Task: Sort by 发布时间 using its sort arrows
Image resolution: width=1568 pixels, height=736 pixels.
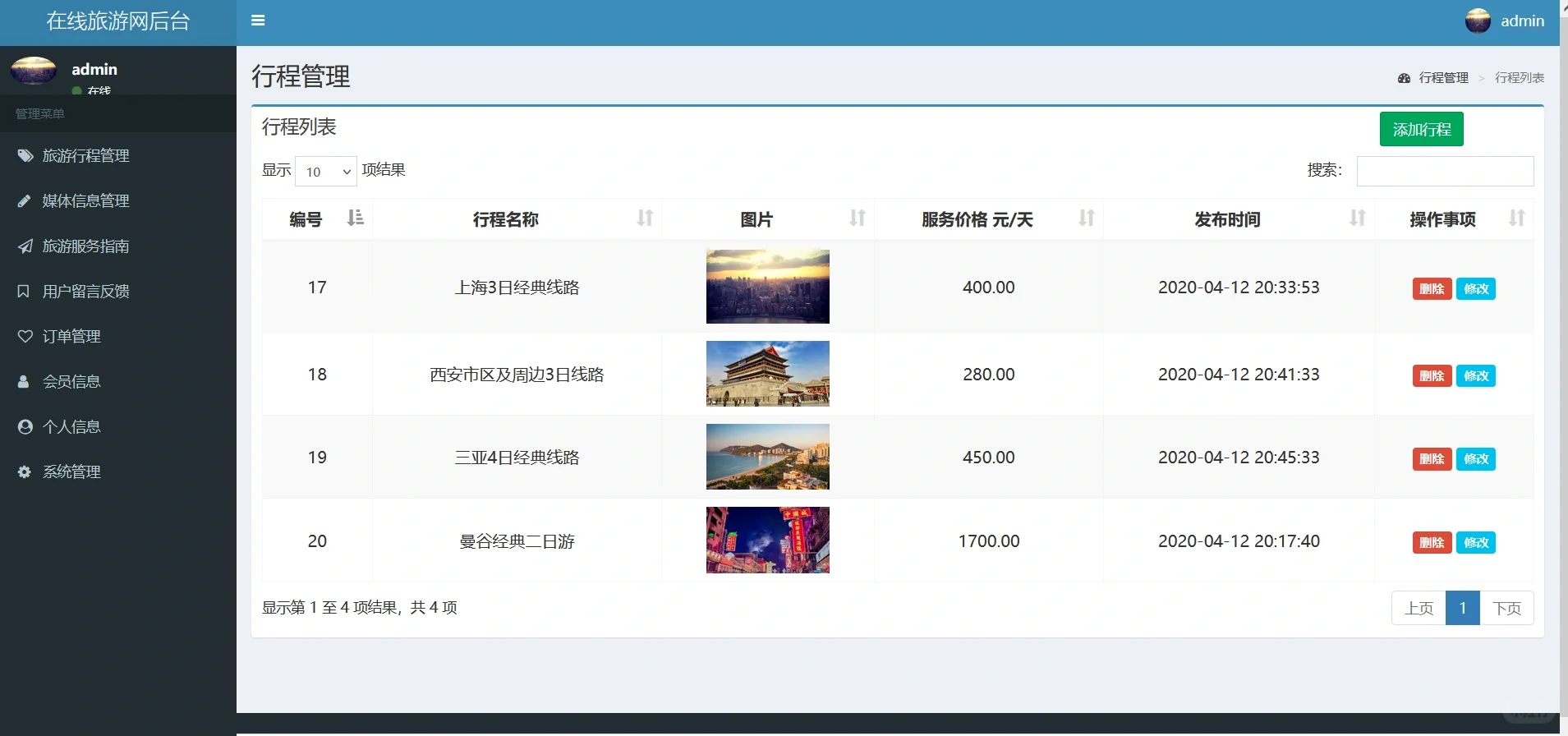Action: pos(1358,218)
